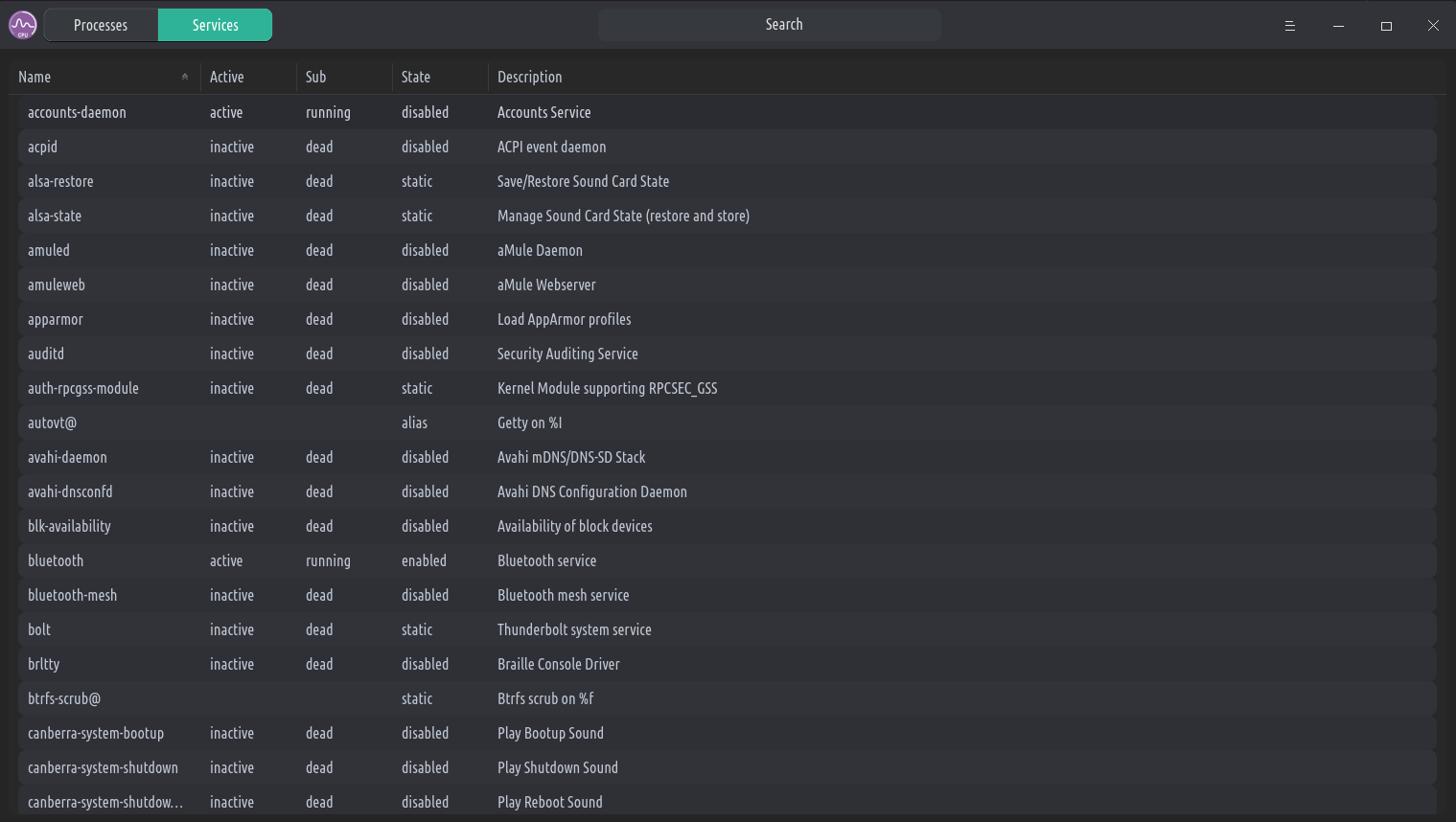This screenshot has width=1456, height=822.
Task: Sort by the Sub column header
Action: click(316, 77)
